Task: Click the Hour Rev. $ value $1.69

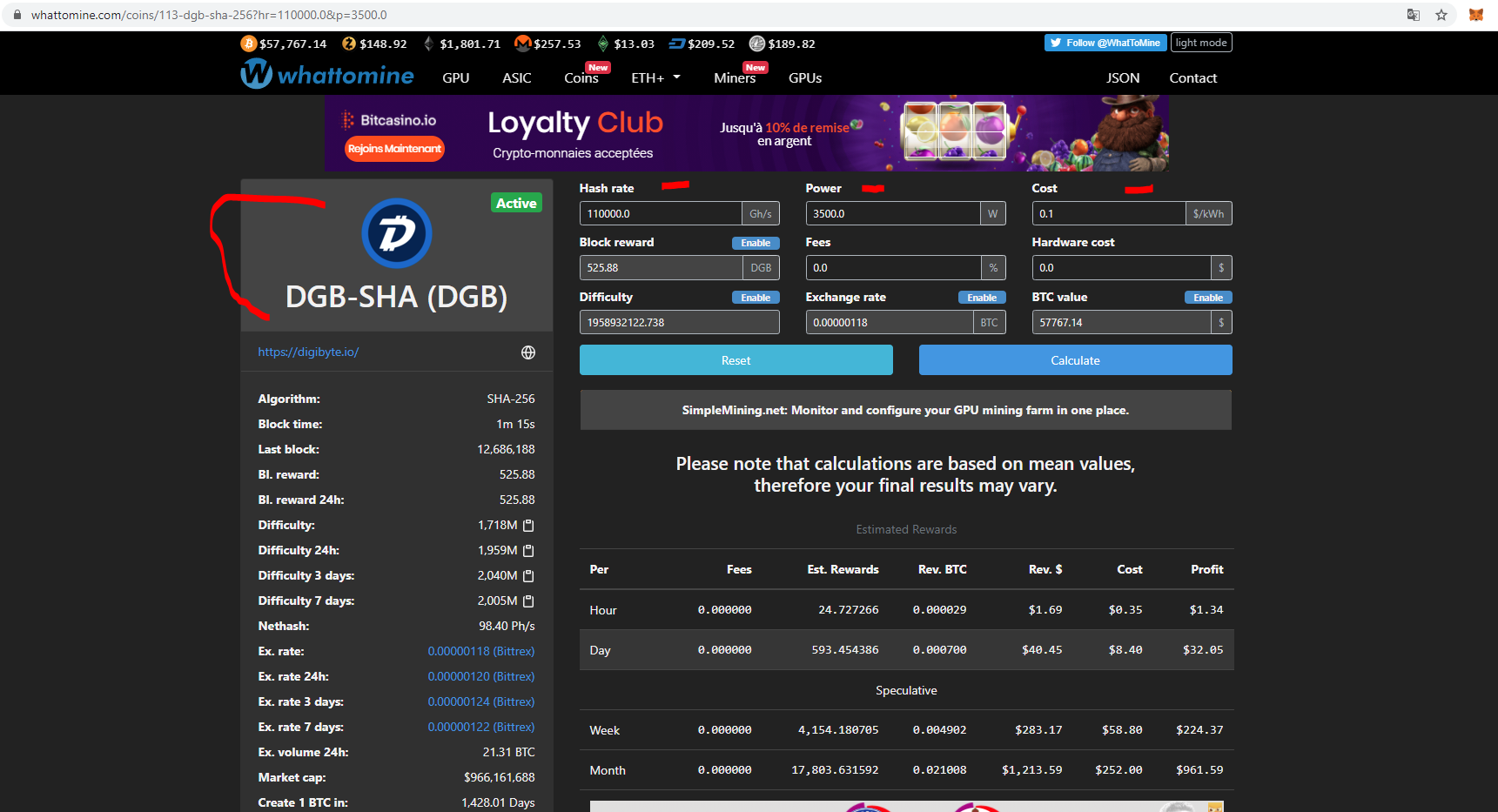Action: [1045, 610]
